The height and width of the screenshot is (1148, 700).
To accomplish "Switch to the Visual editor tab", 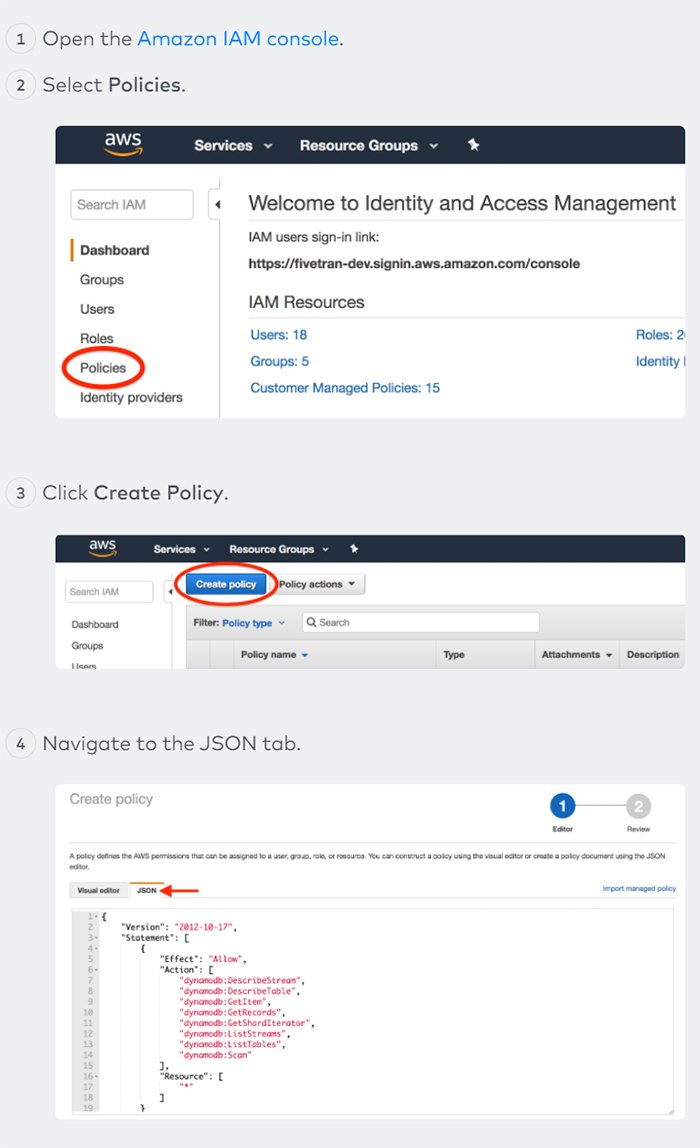I will [x=98, y=889].
